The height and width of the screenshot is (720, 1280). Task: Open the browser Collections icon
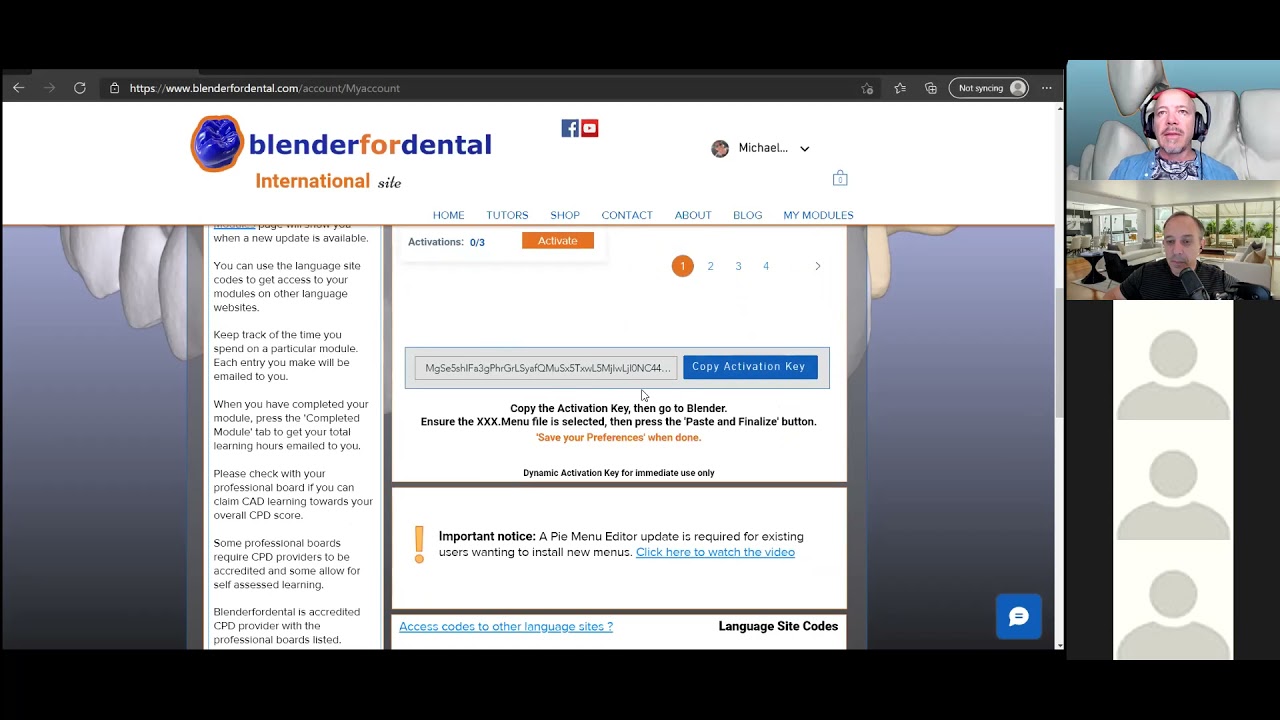[x=931, y=88]
